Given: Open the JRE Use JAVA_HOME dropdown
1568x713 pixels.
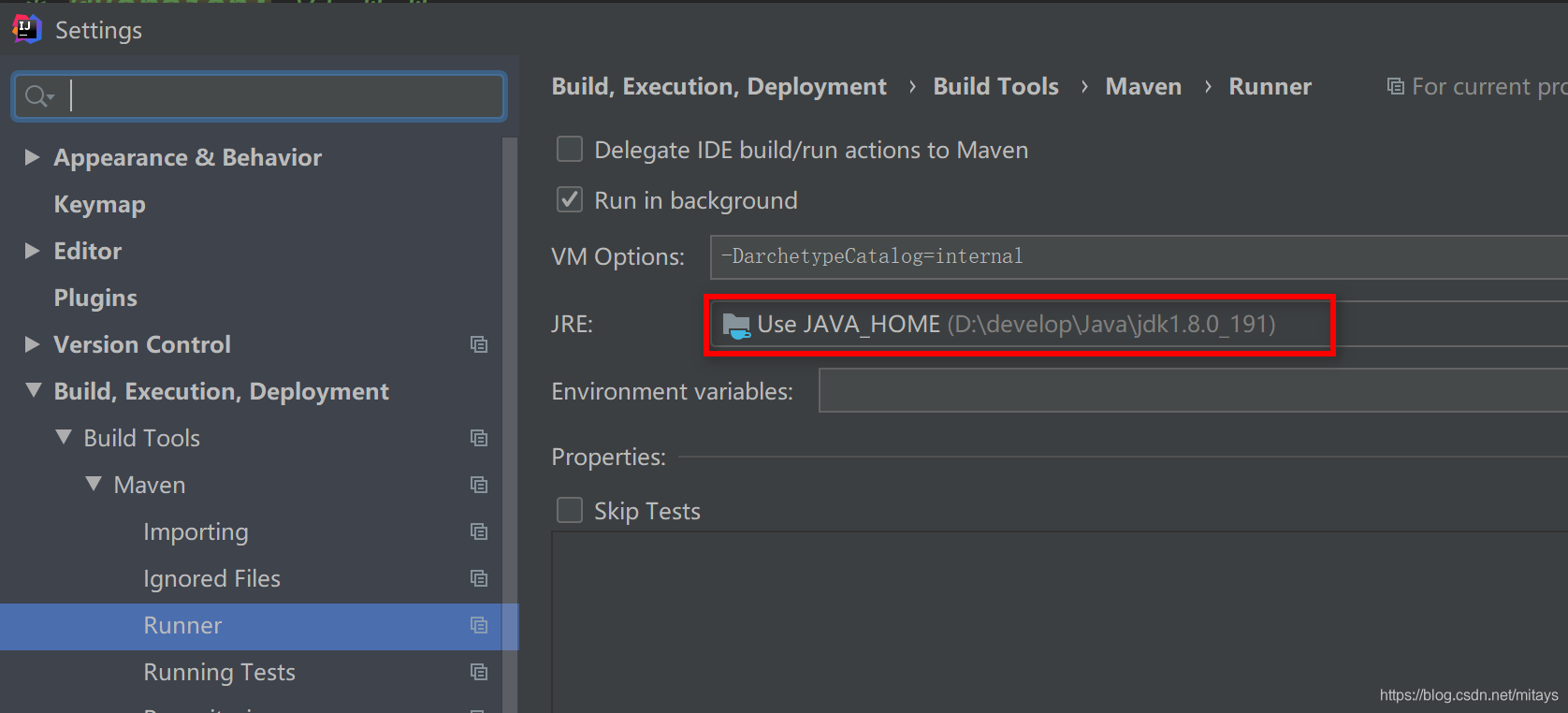Looking at the screenshot, I should pos(1139,324).
